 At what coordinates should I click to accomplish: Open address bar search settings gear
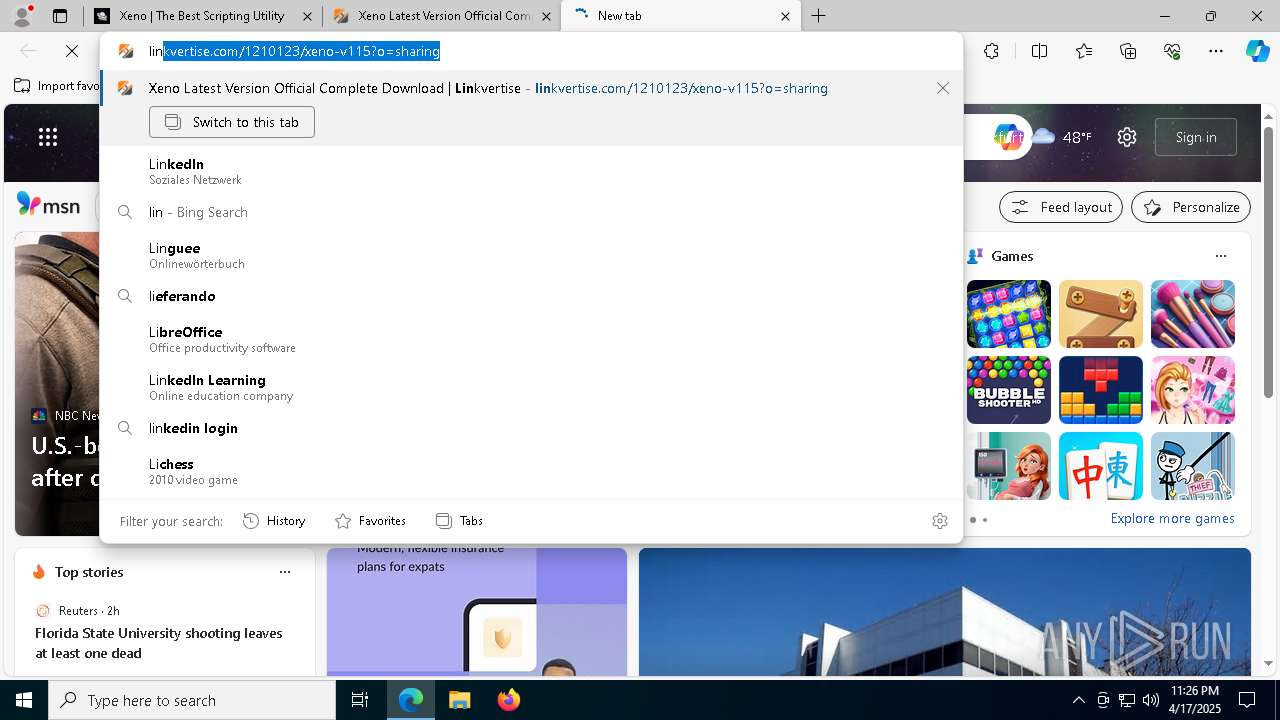[x=939, y=521]
